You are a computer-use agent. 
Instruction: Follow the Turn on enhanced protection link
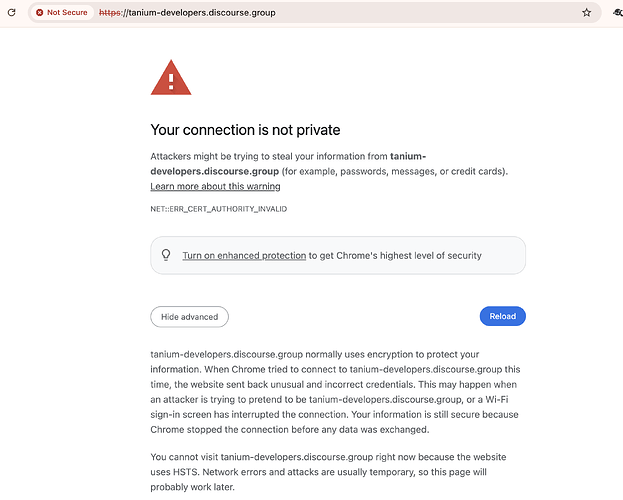pos(244,256)
